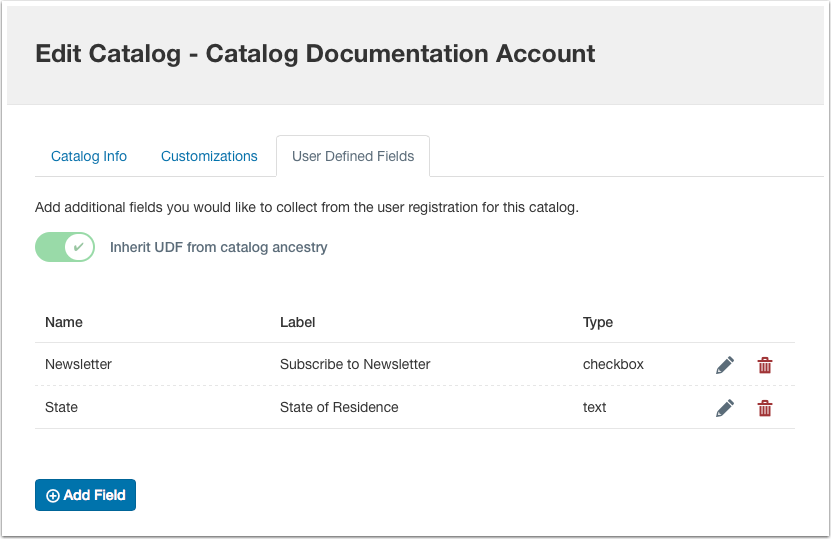Click the Type column header

pyautogui.click(x=598, y=322)
